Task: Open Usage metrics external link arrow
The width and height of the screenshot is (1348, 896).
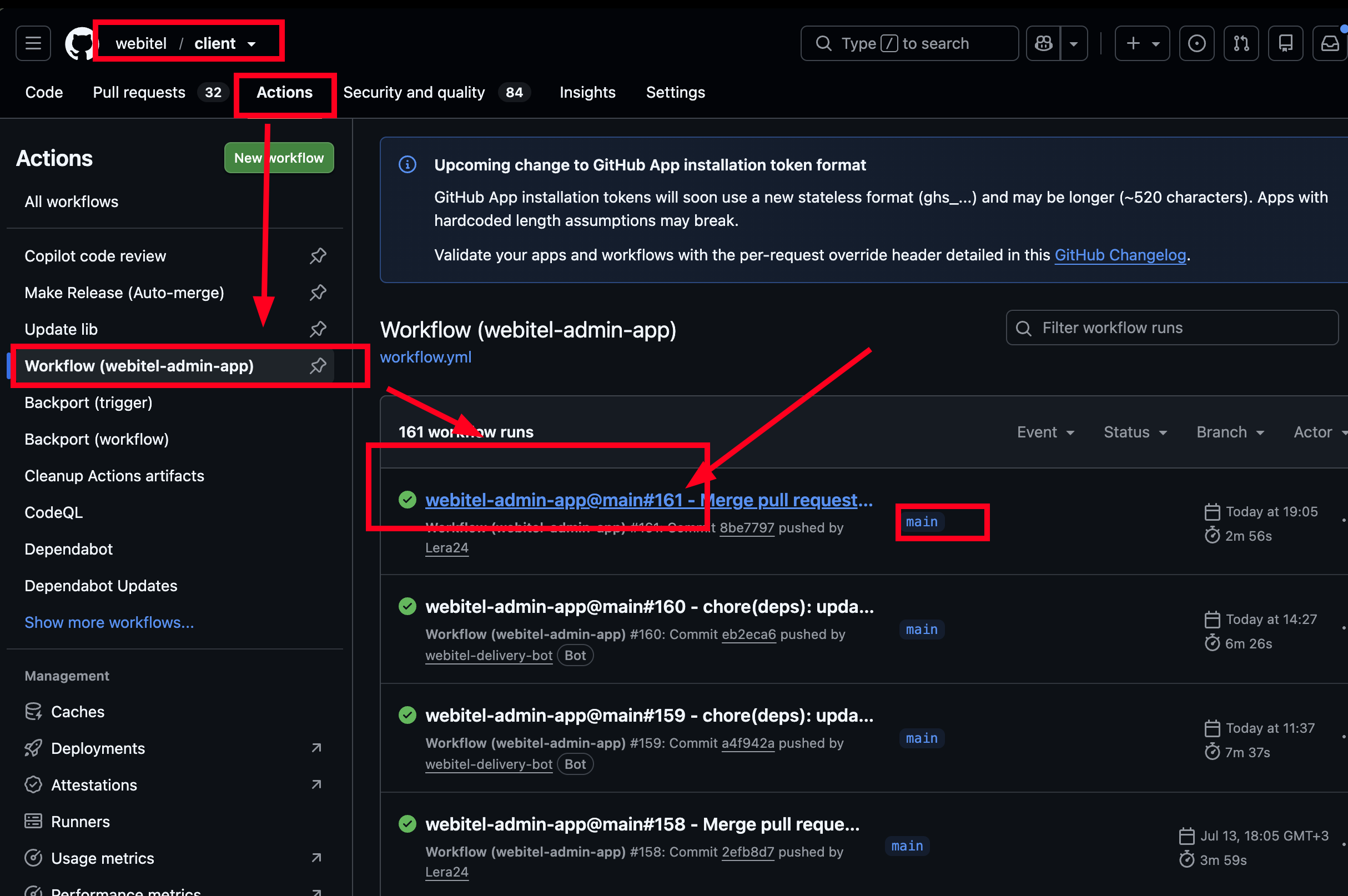Action: [x=316, y=858]
